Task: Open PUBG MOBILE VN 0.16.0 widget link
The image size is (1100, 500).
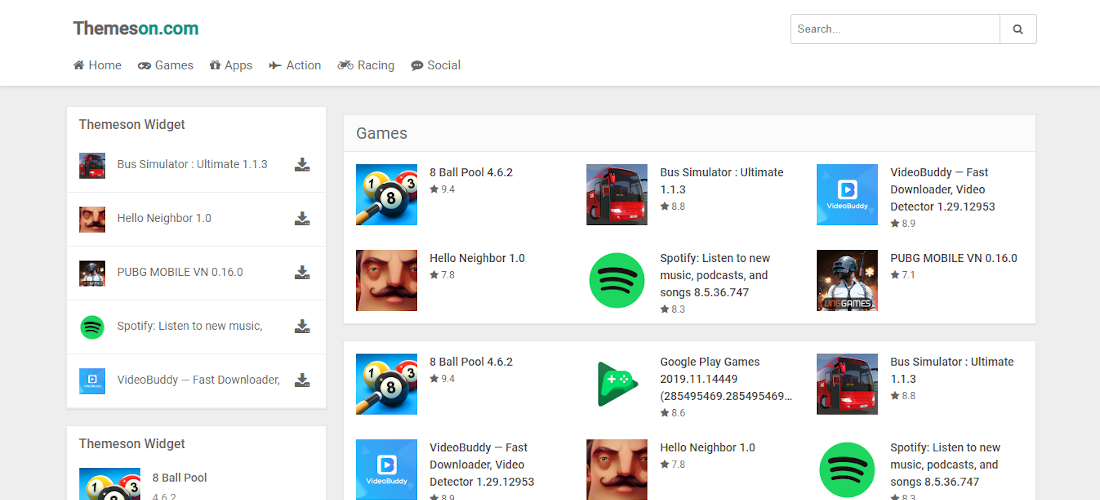Action: (180, 272)
